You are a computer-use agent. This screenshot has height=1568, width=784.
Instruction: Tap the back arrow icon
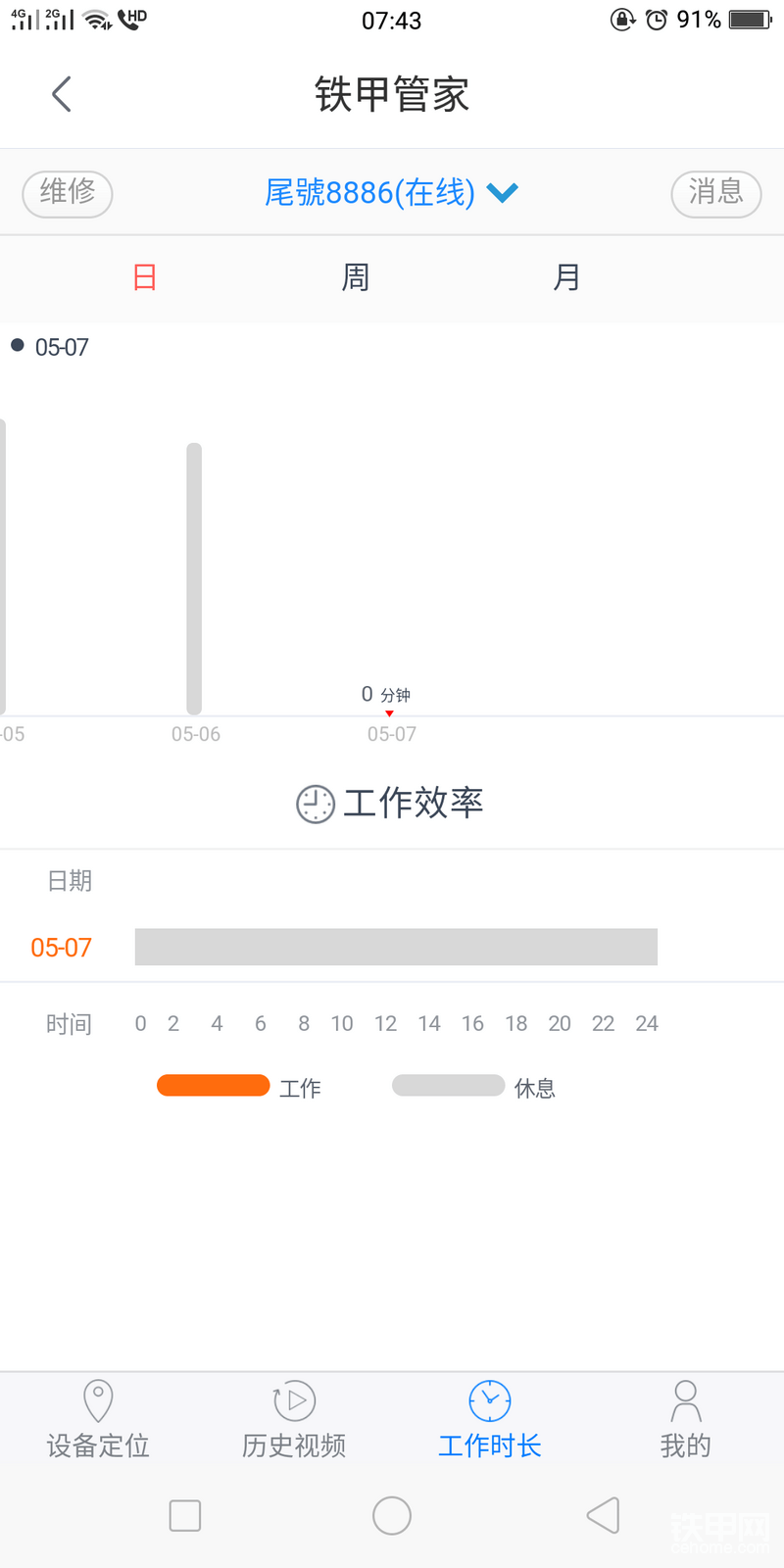click(x=62, y=94)
